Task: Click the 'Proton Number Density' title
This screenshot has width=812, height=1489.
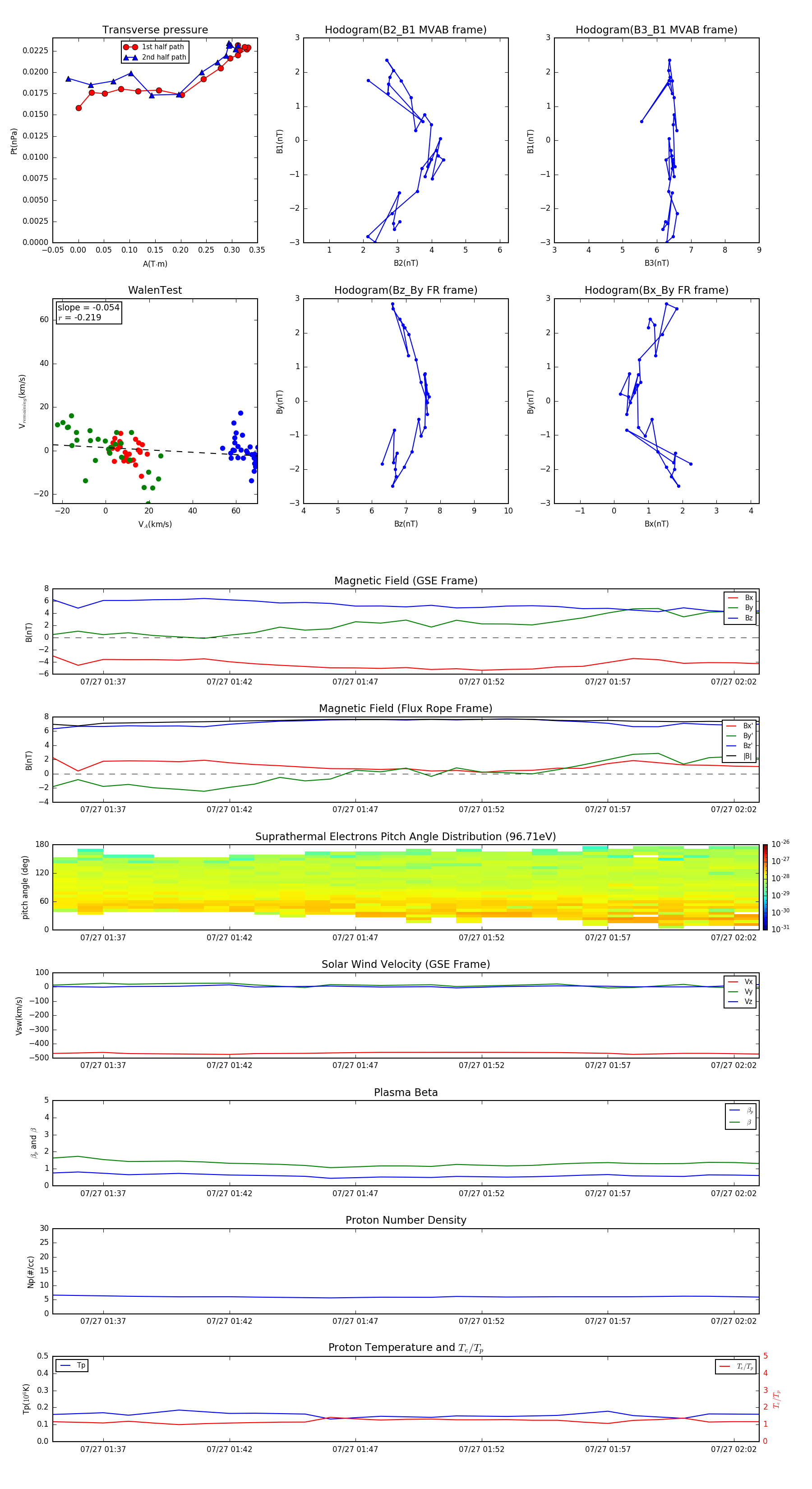Action: tap(406, 1220)
